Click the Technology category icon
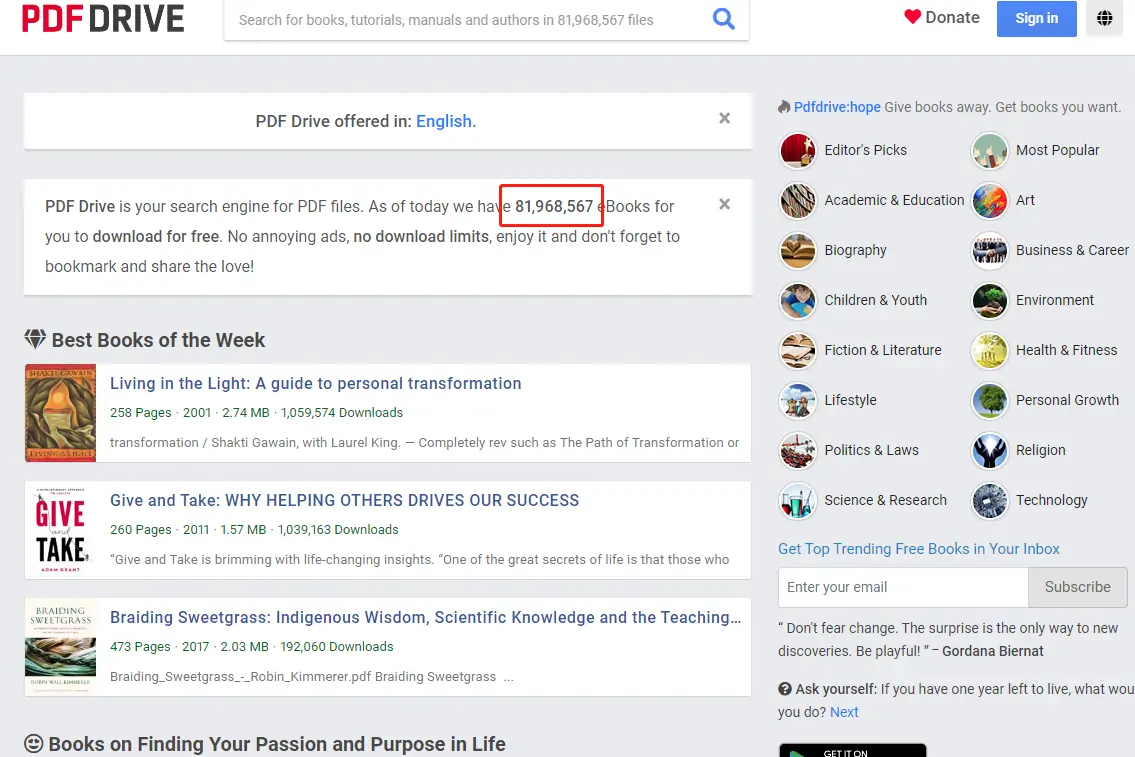 click(989, 500)
